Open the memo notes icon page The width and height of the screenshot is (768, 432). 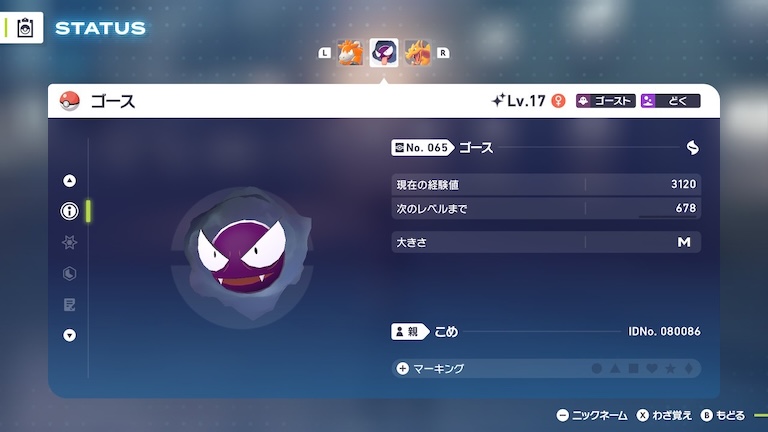[70, 305]
